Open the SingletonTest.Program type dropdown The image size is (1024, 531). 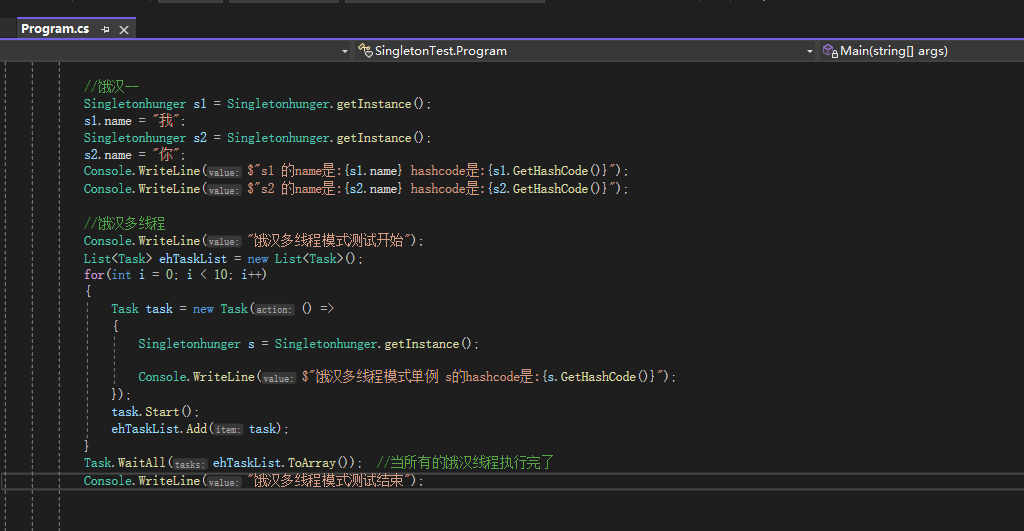click(810, 51)
